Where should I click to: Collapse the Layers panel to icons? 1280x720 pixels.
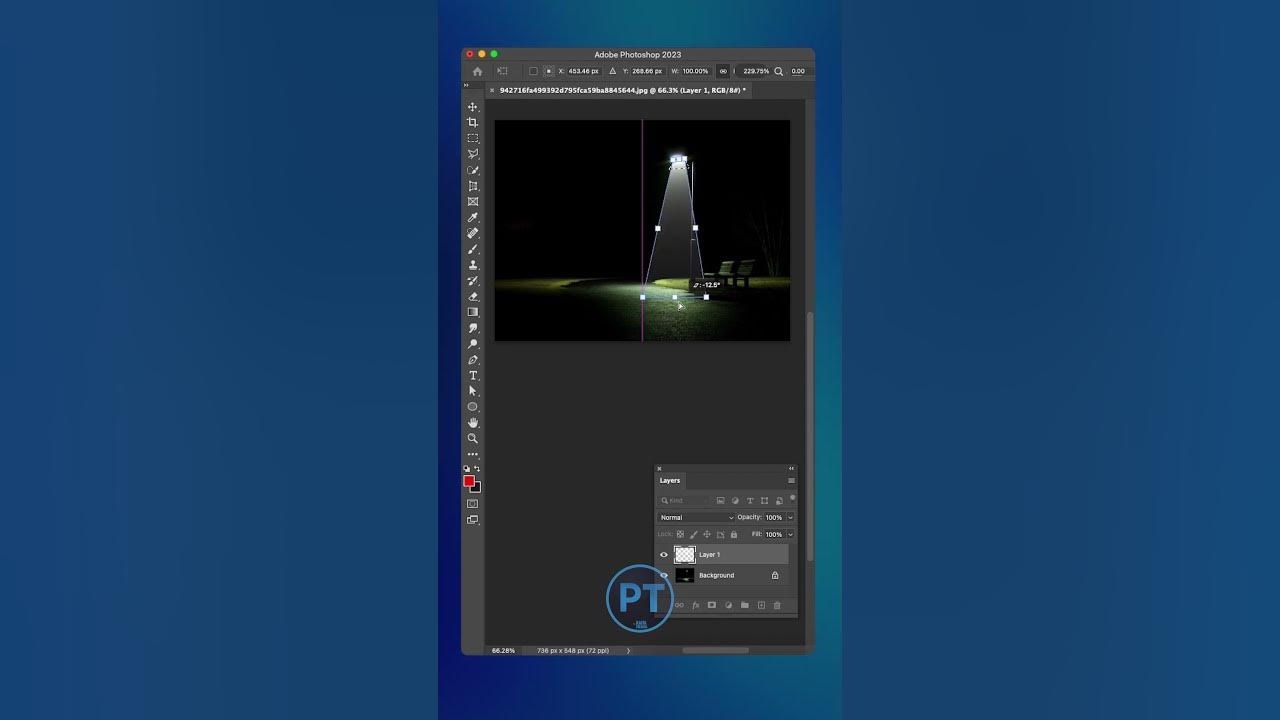pyautogui.click(x=791, y=468)
